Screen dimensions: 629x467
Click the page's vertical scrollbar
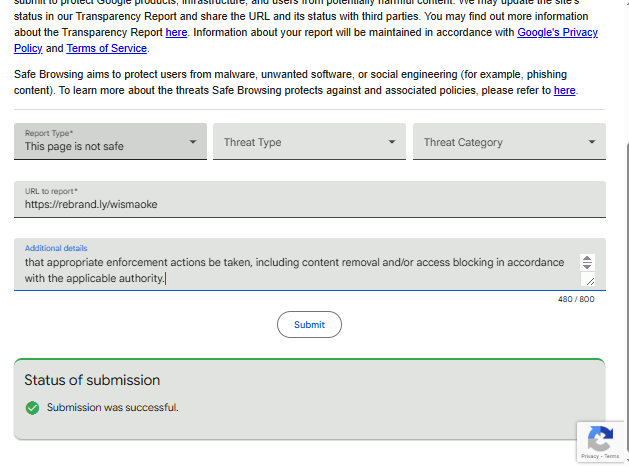pyautogui.click(x=627, y=301)
